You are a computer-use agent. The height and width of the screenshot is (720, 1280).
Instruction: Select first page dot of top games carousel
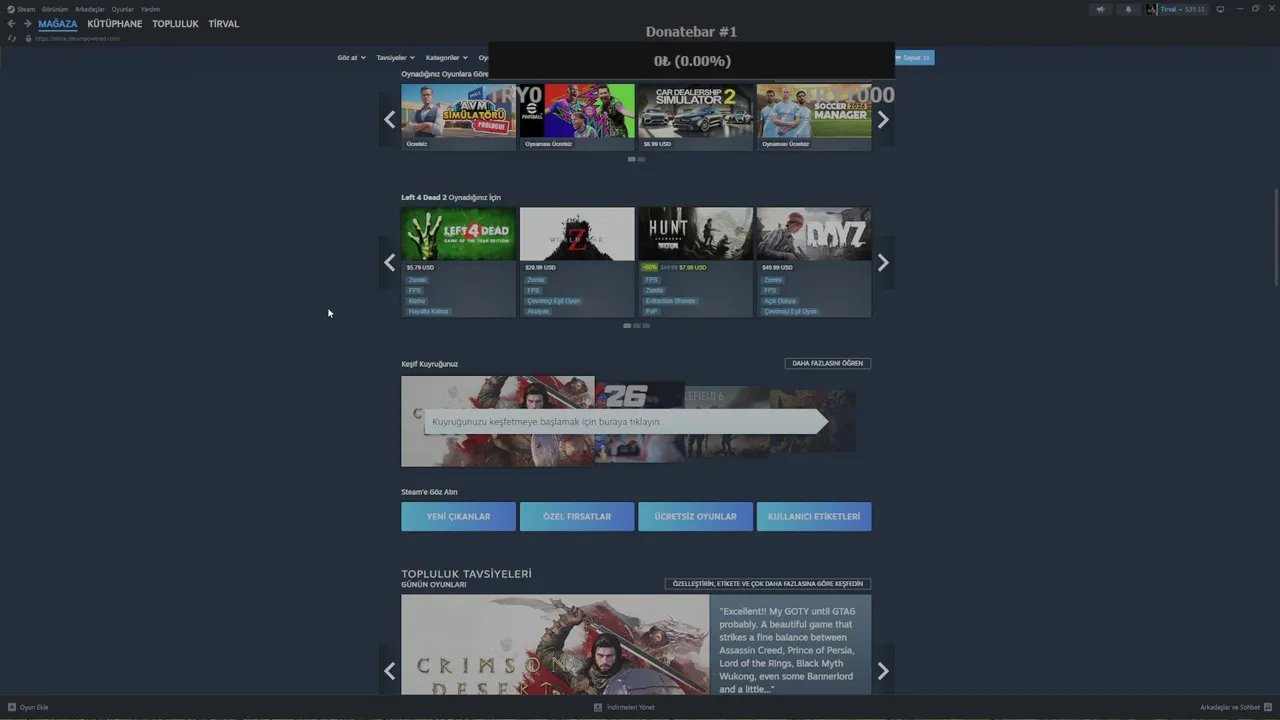point(631,159)
